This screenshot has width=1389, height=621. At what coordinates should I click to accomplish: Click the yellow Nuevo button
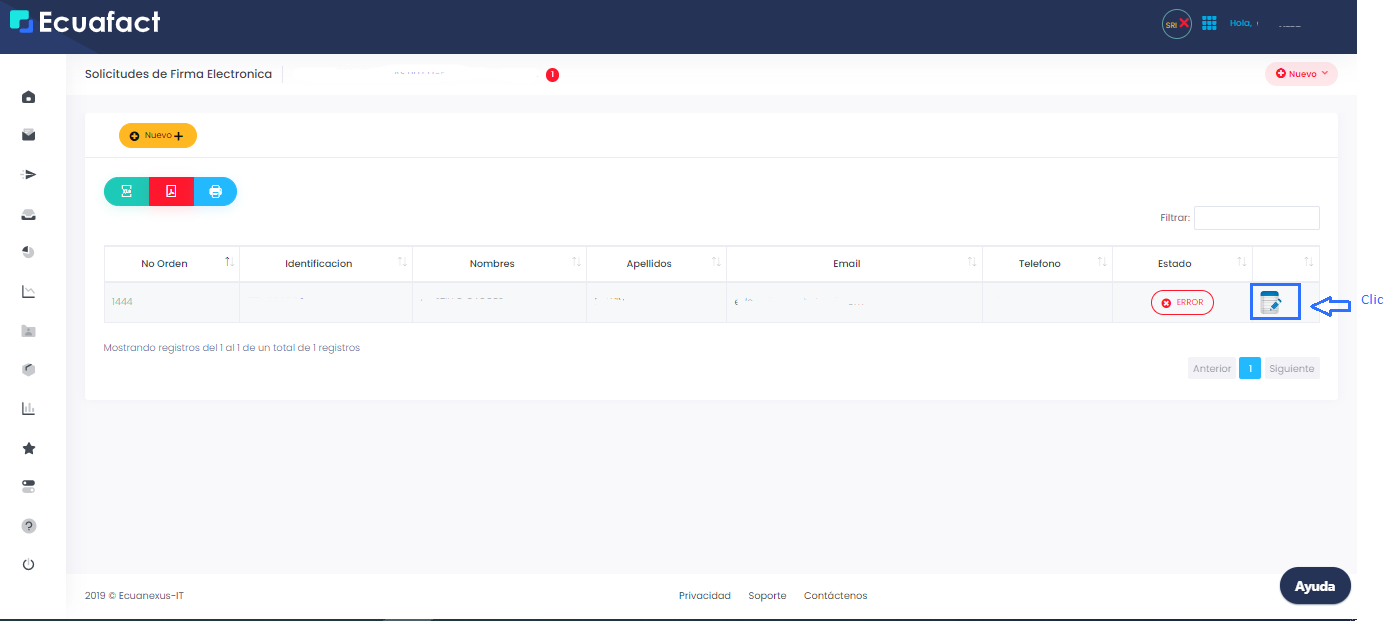158,136
